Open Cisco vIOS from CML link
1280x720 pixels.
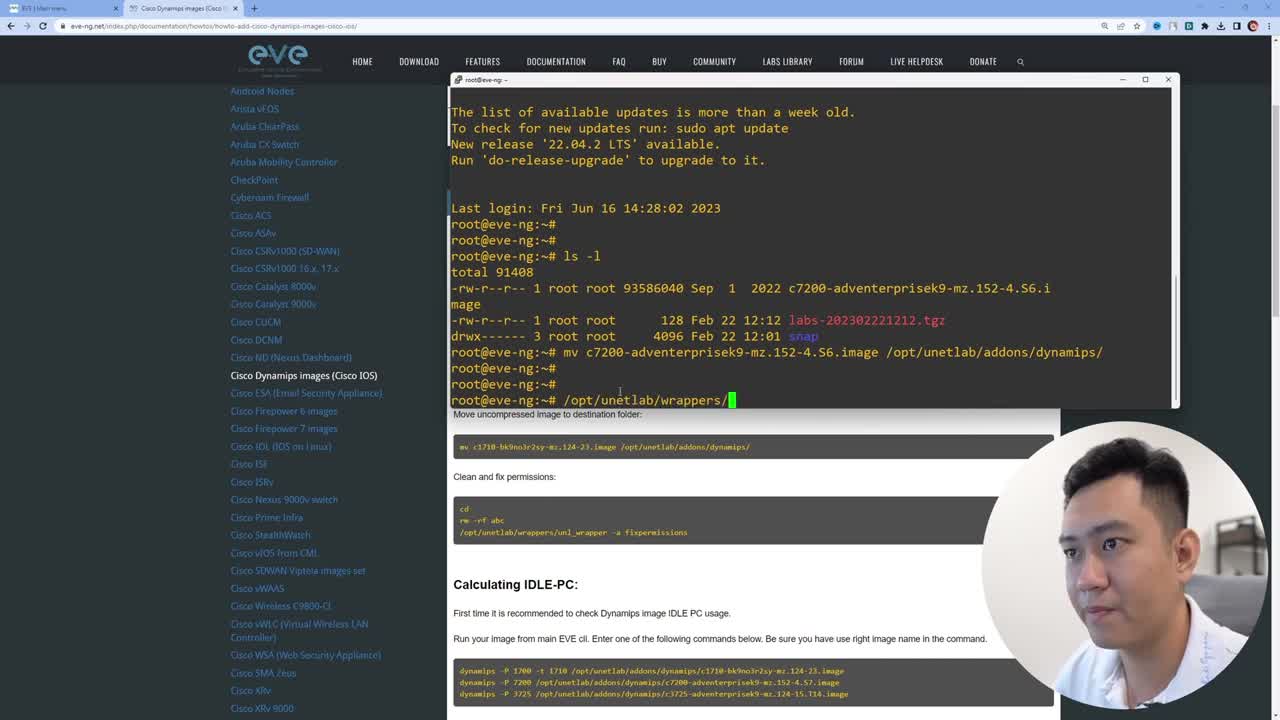click(274, 553)
